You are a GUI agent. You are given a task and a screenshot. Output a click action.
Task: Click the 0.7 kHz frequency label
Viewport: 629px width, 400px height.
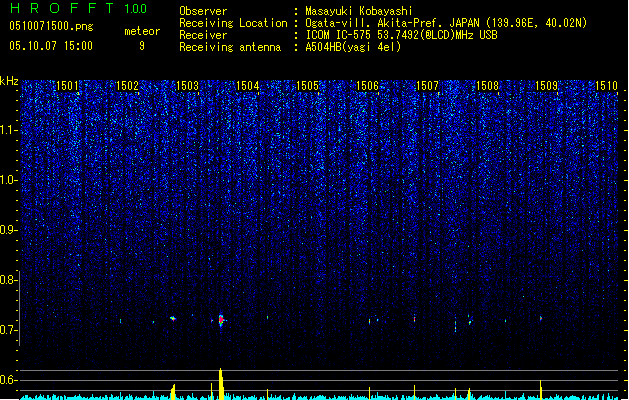pos(7,330)
